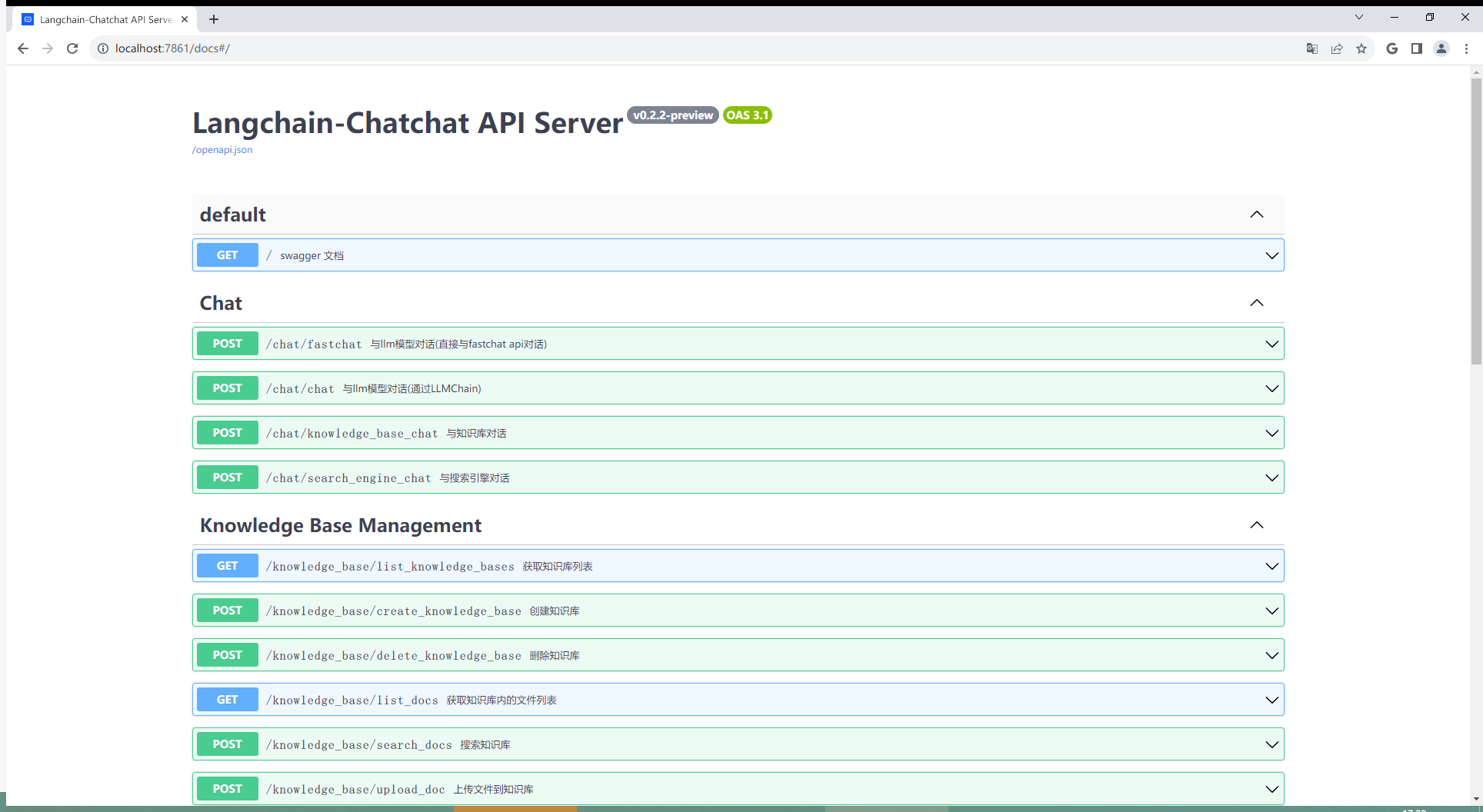This screenshot has height=812, width=1483.
Task: Collapse the Knowledge Base Management section
Action: (x=1257, y=525)
